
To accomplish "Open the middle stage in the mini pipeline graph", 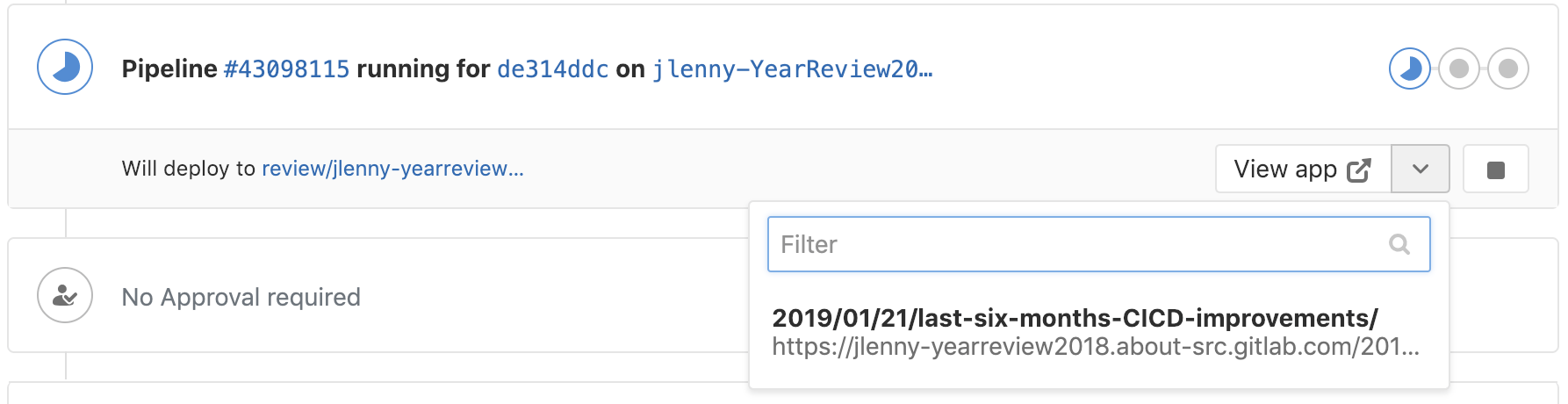I will pyautogui.click(x=1459, y=69).
